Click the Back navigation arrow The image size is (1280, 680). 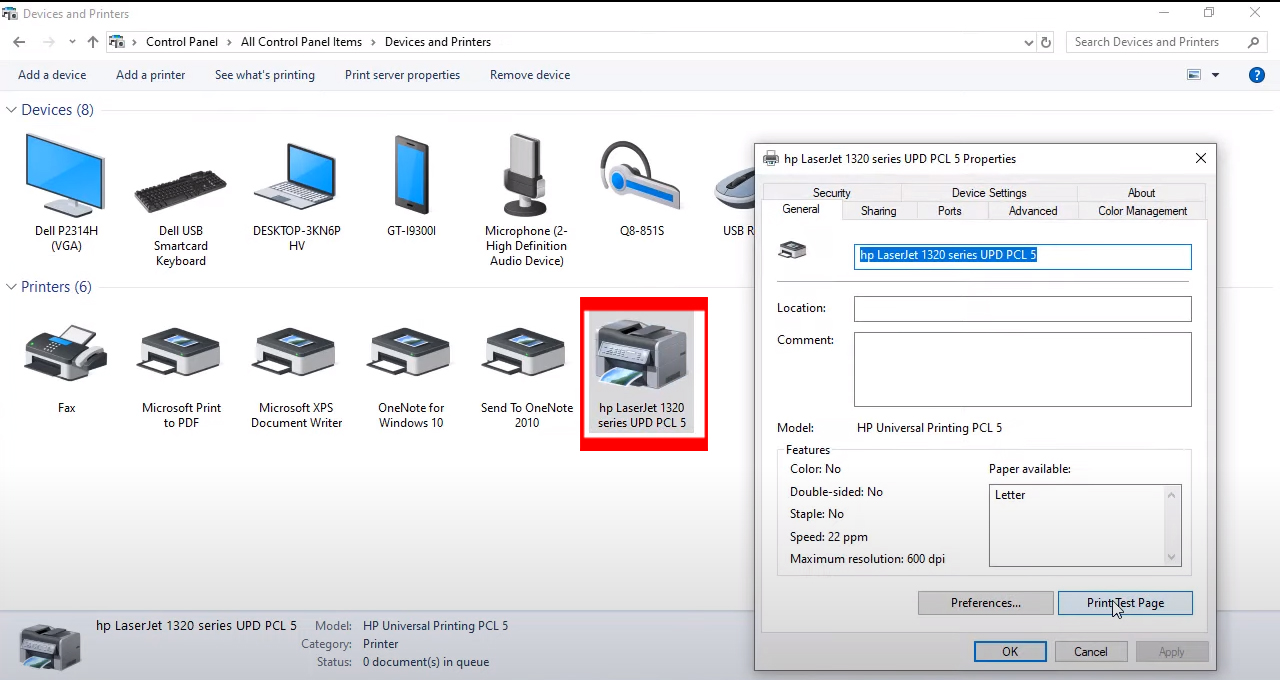tap(19, 42)
